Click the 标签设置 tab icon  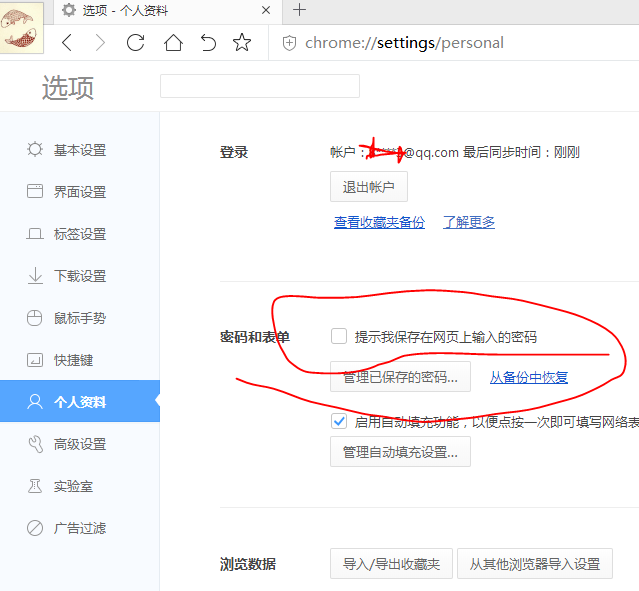35,234
